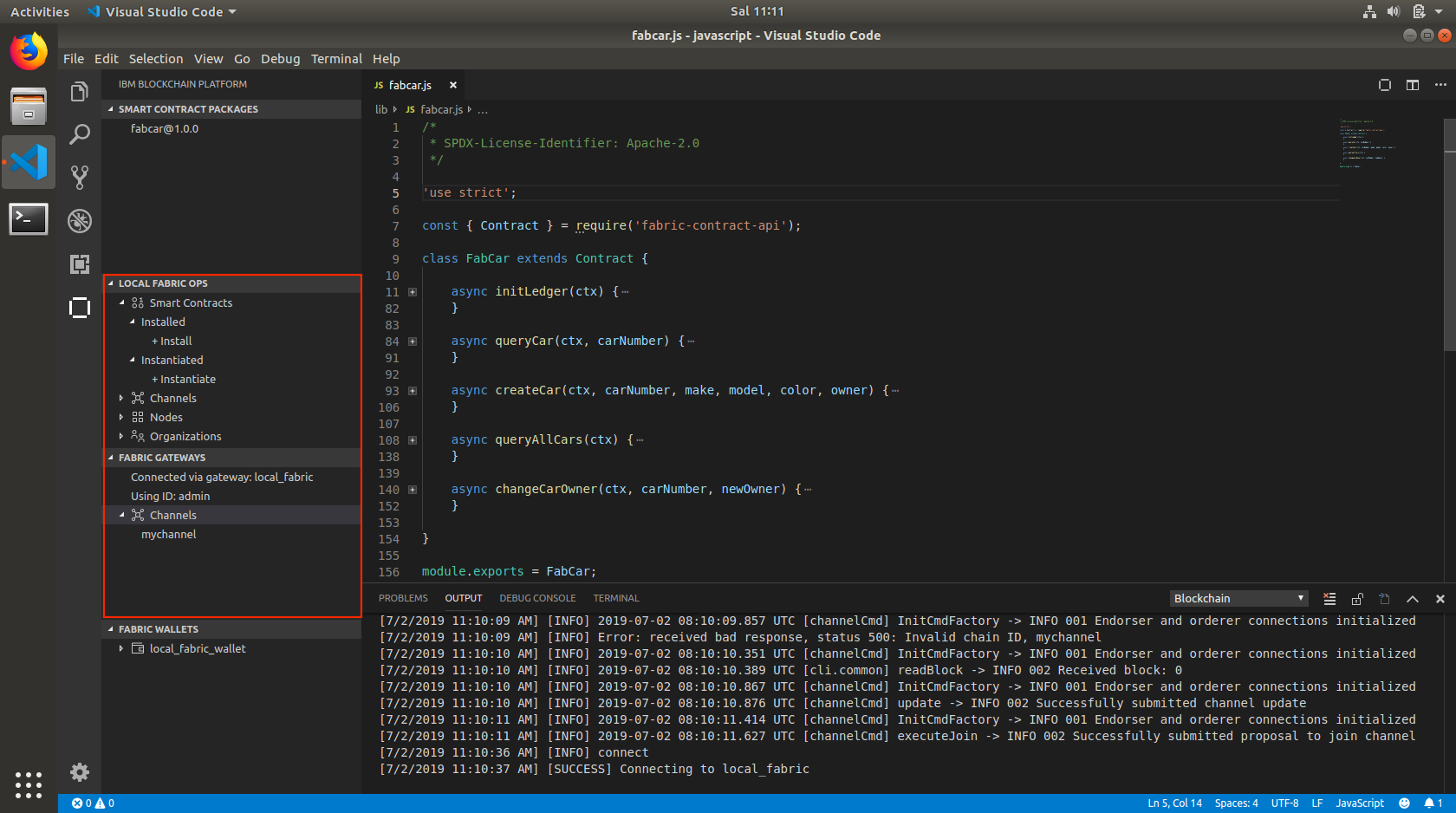1456x813 pixels.
Task: Open the File menu
Action: 74,59
